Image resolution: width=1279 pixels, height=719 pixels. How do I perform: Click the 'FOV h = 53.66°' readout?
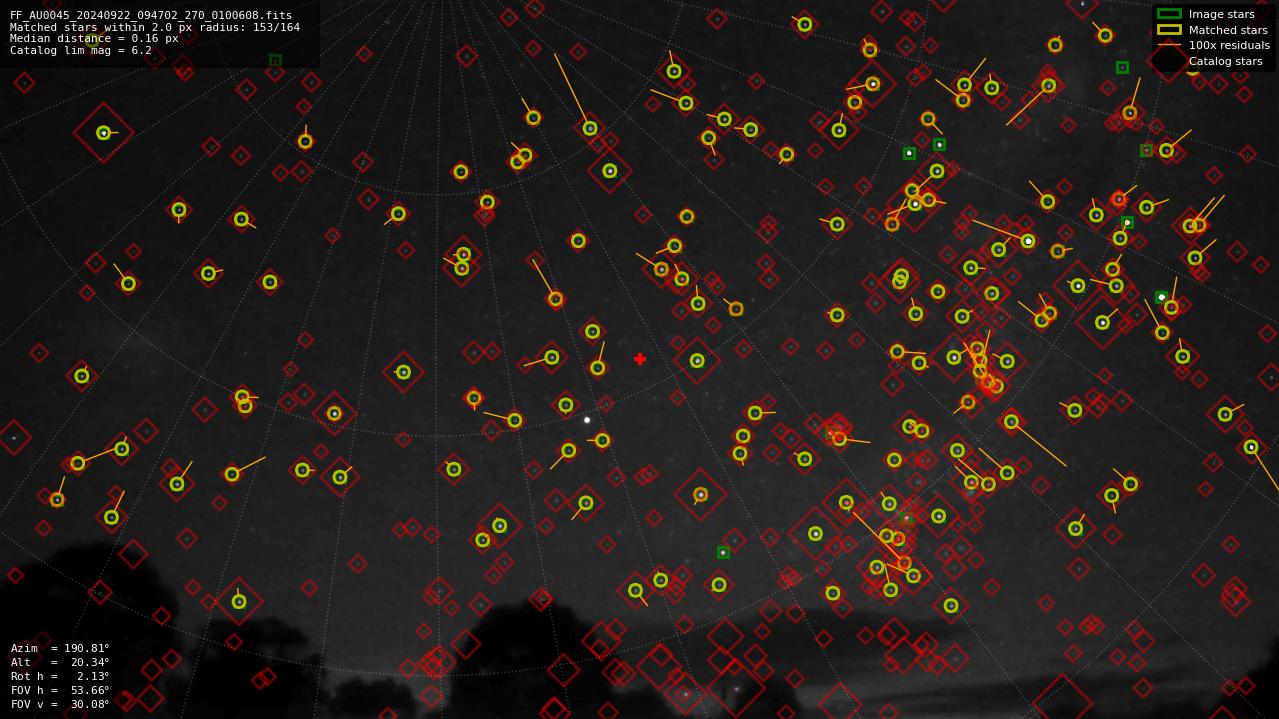pyautogui.click(x=60, y=690)
